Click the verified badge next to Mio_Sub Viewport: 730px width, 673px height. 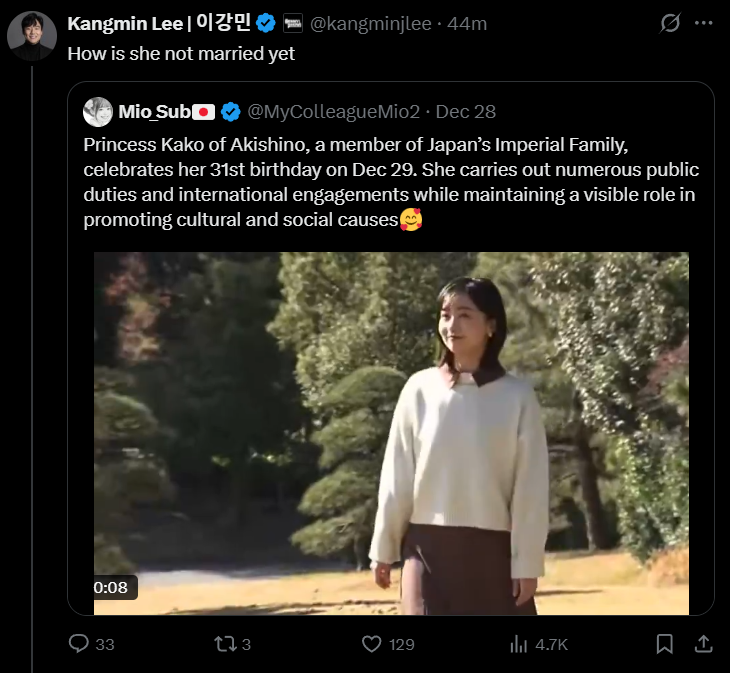[x=230, y=111]
